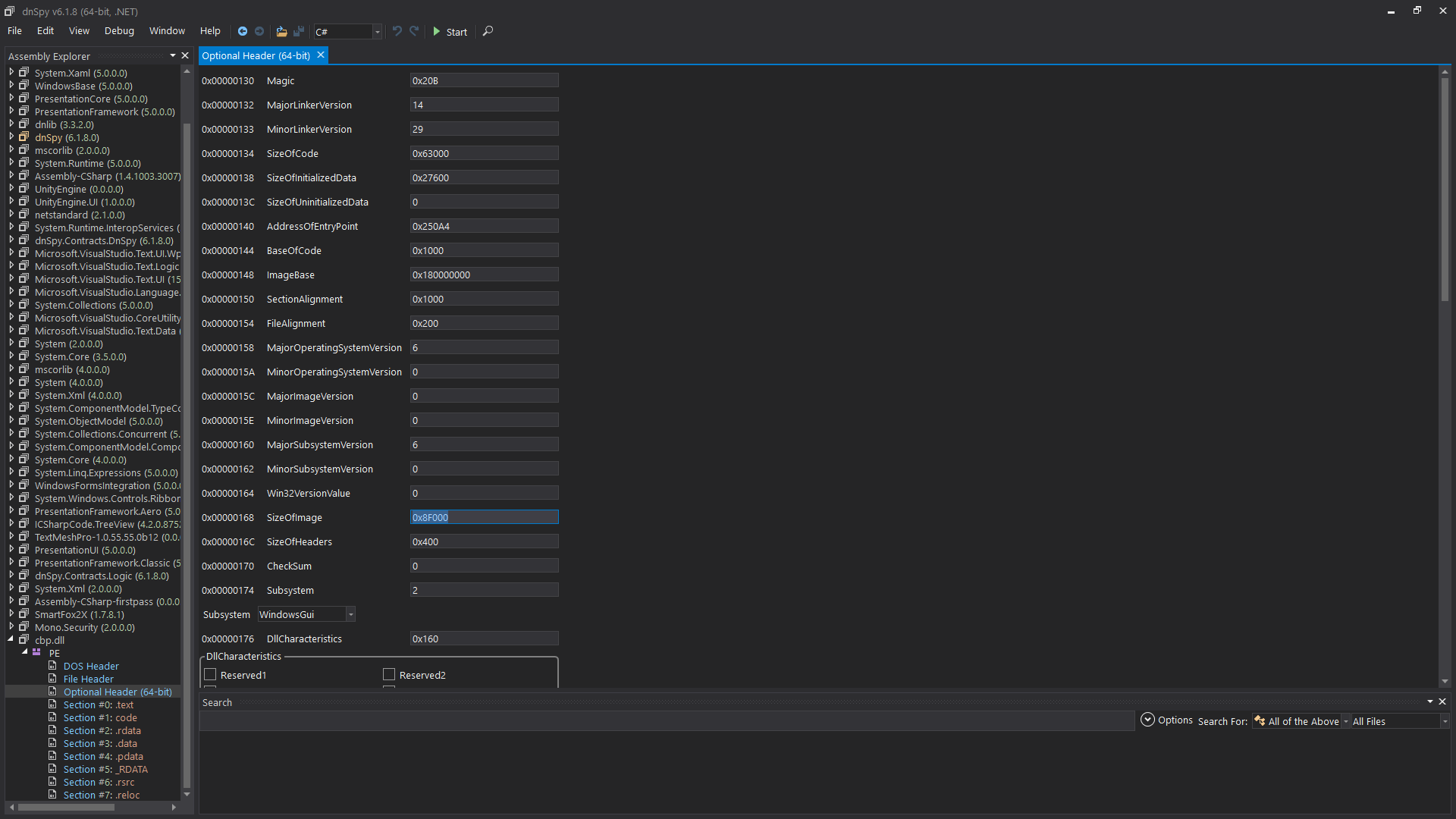The image size is (1456, 819).
Task: Select the DOS Header tree item
Action: tap(91, 666)
